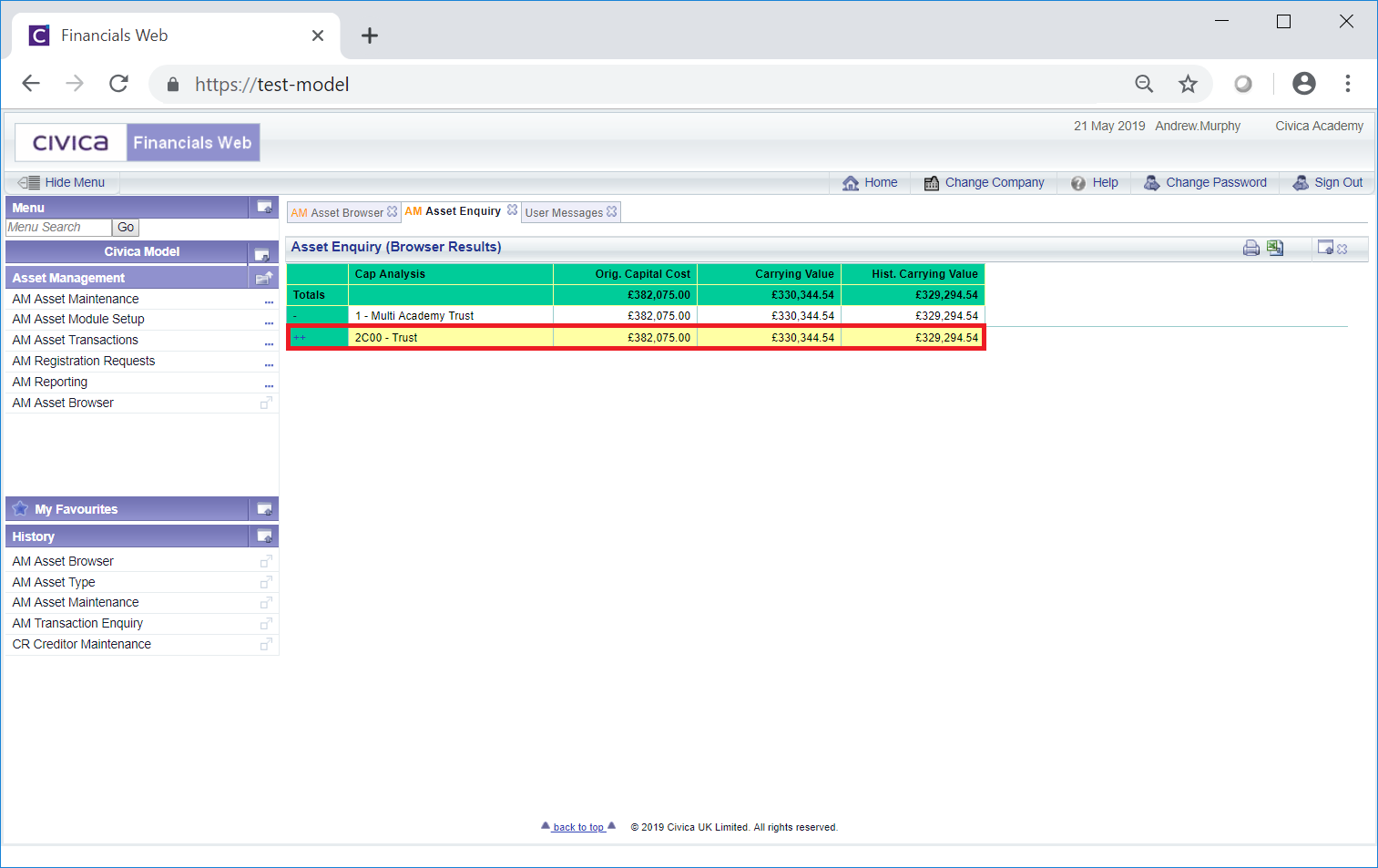Screen dimensions: 1378x868
Task: Open History AM Asset Type new-window icon
Action: pos(266,582)
